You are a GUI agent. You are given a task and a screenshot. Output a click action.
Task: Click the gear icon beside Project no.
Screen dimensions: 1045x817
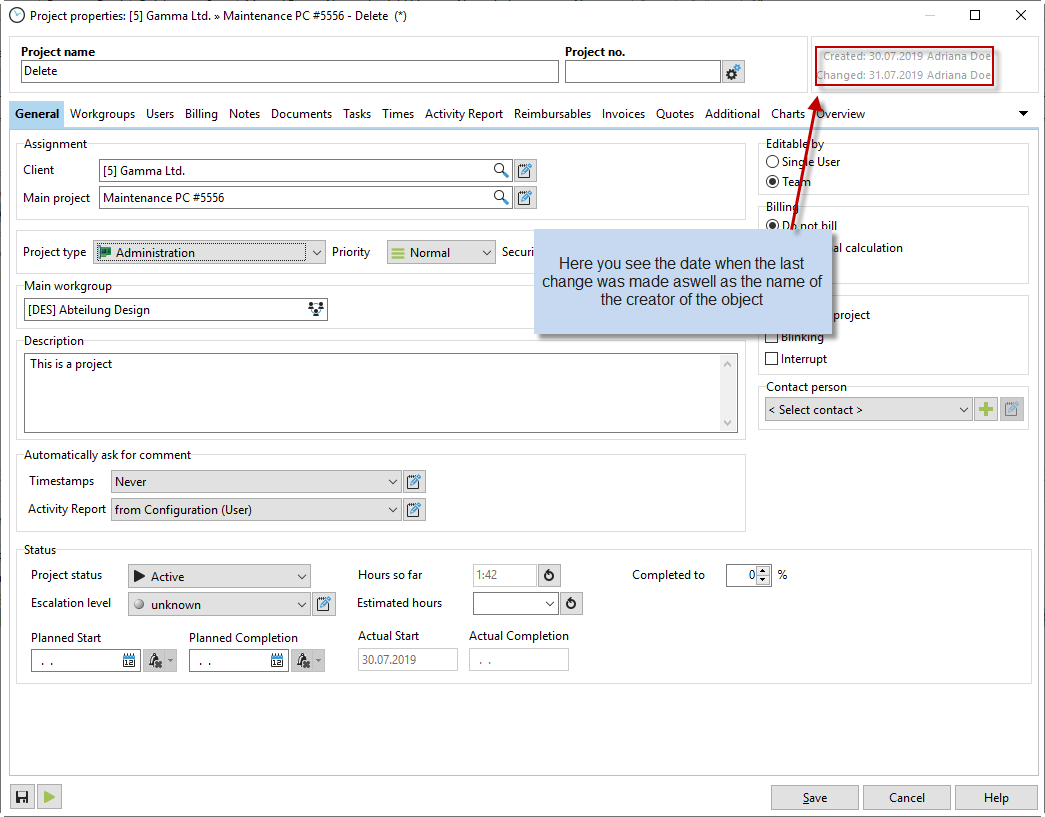coord(733,72)
